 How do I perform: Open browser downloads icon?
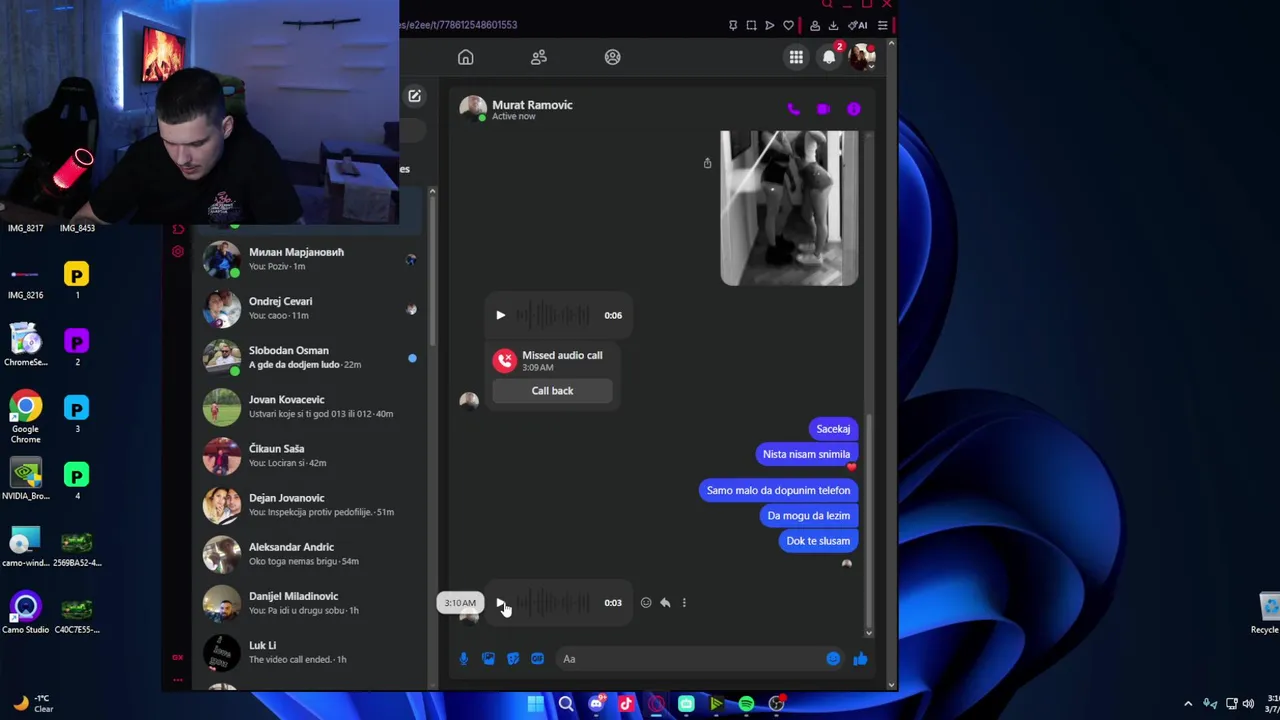[x=833, y=25]
